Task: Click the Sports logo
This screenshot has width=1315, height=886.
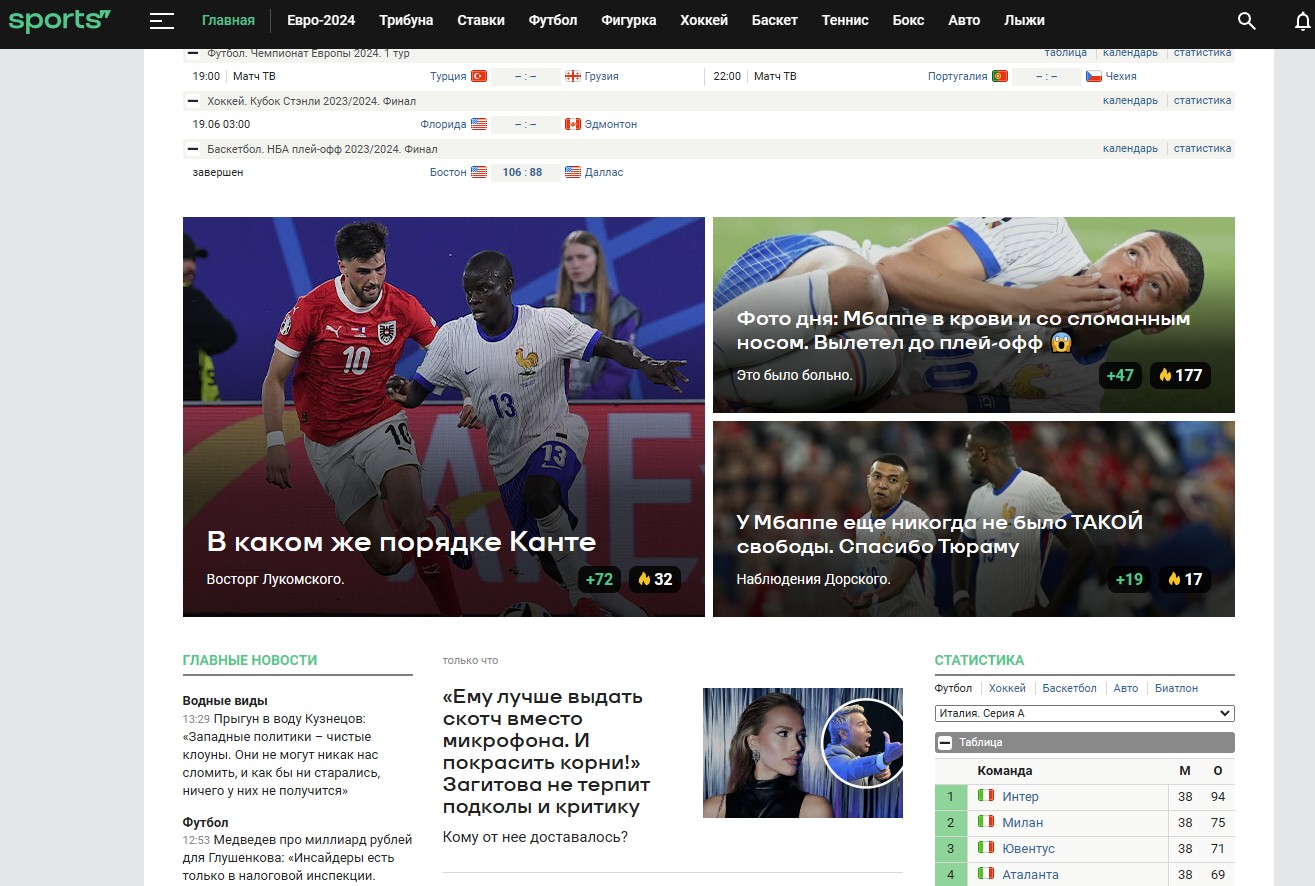Action: coord(59,20)
